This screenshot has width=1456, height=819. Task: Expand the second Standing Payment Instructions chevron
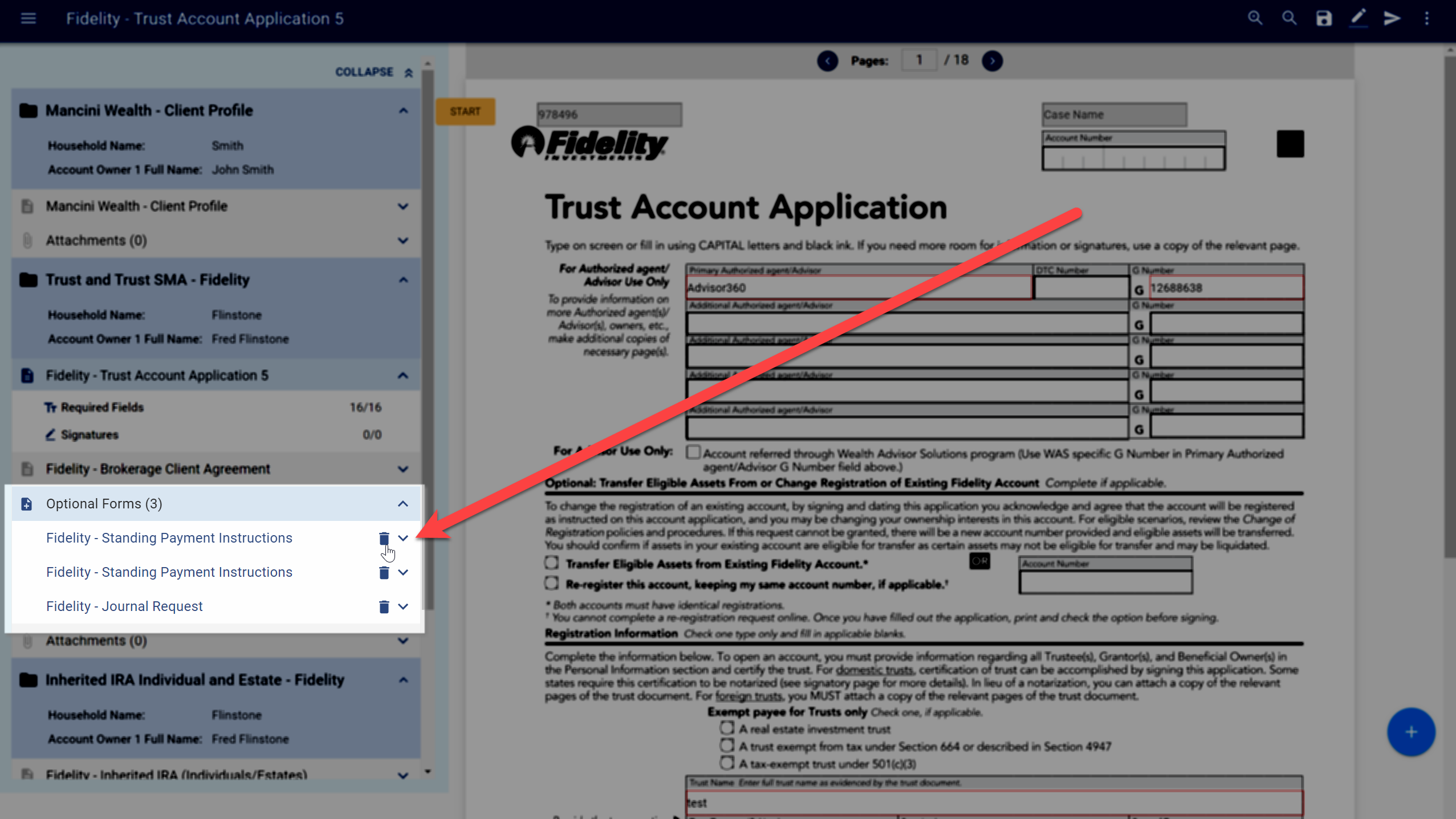[x=403, y=572]
